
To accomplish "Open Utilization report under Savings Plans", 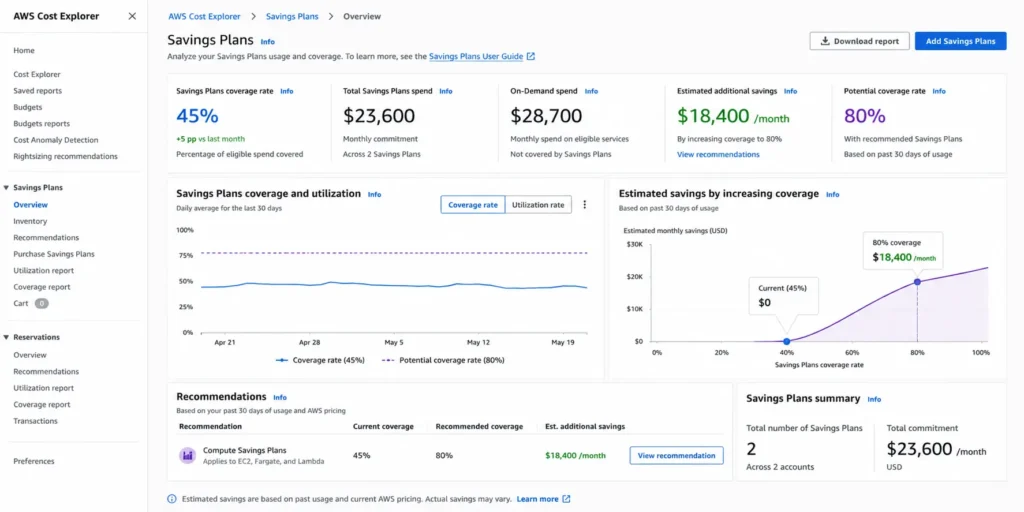I will (43, 270).
